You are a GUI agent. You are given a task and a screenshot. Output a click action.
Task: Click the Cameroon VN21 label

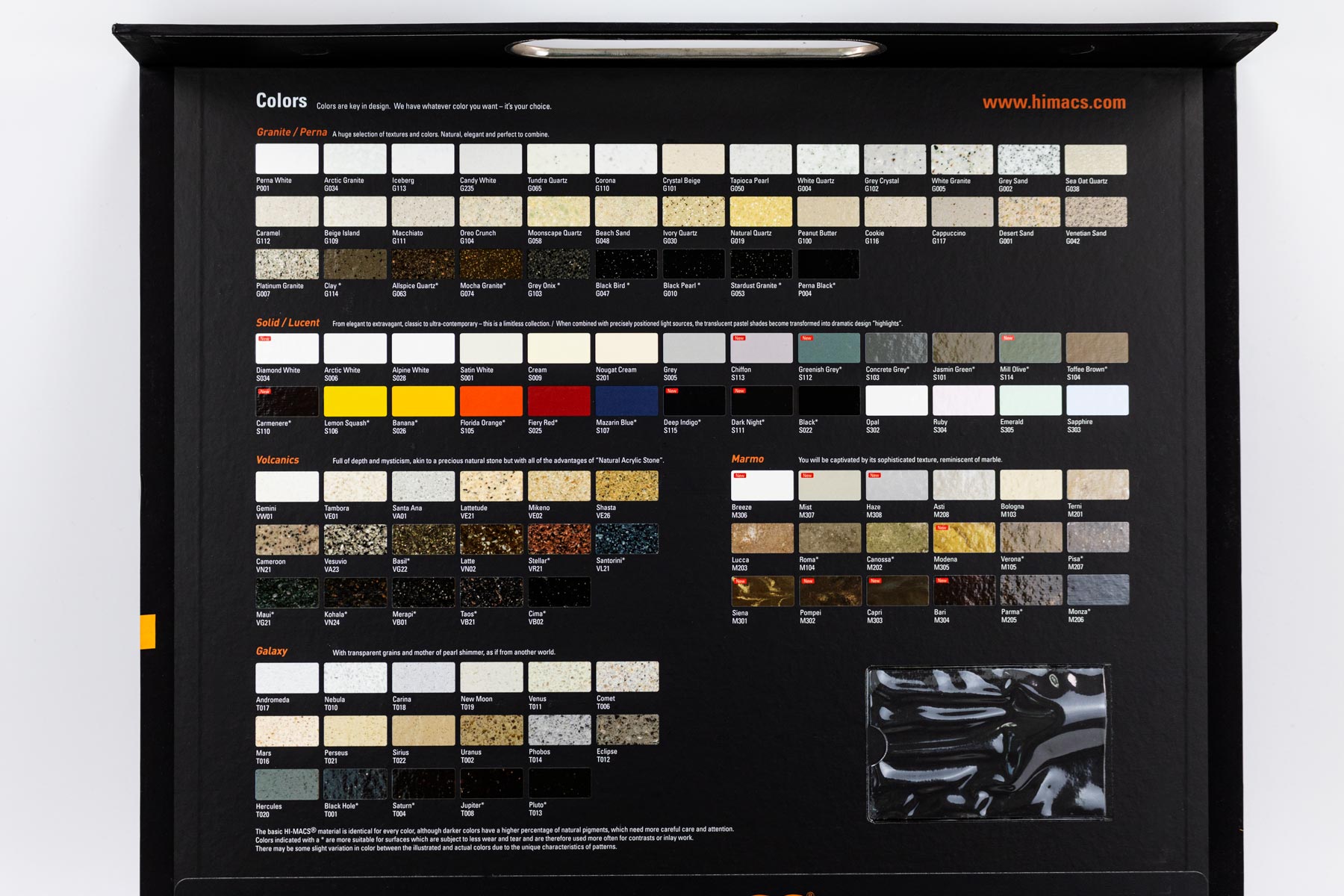click(270, 565)
